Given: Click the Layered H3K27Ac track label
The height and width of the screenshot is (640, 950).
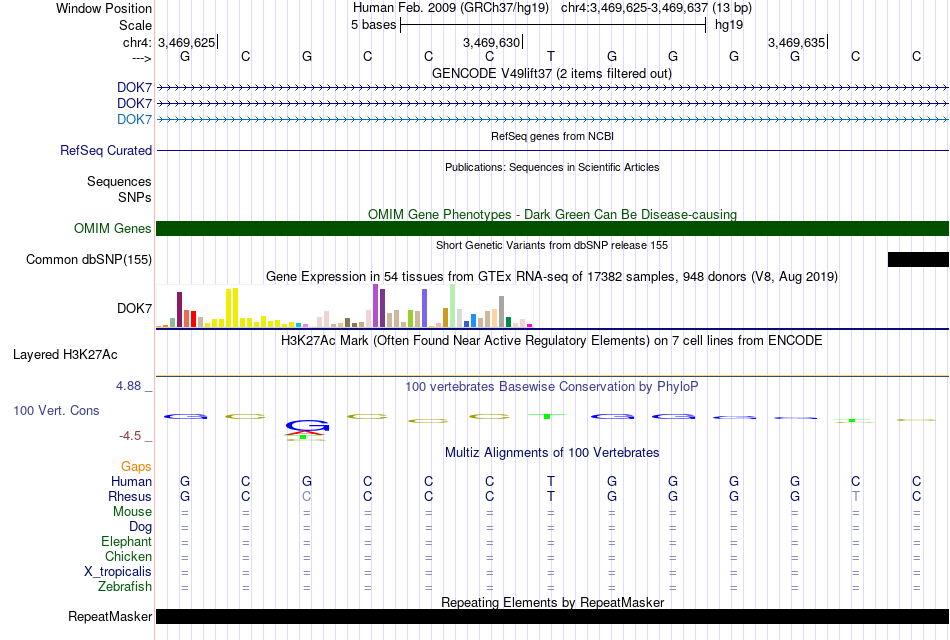Looking at the screenshot, I should coord(65,355).
